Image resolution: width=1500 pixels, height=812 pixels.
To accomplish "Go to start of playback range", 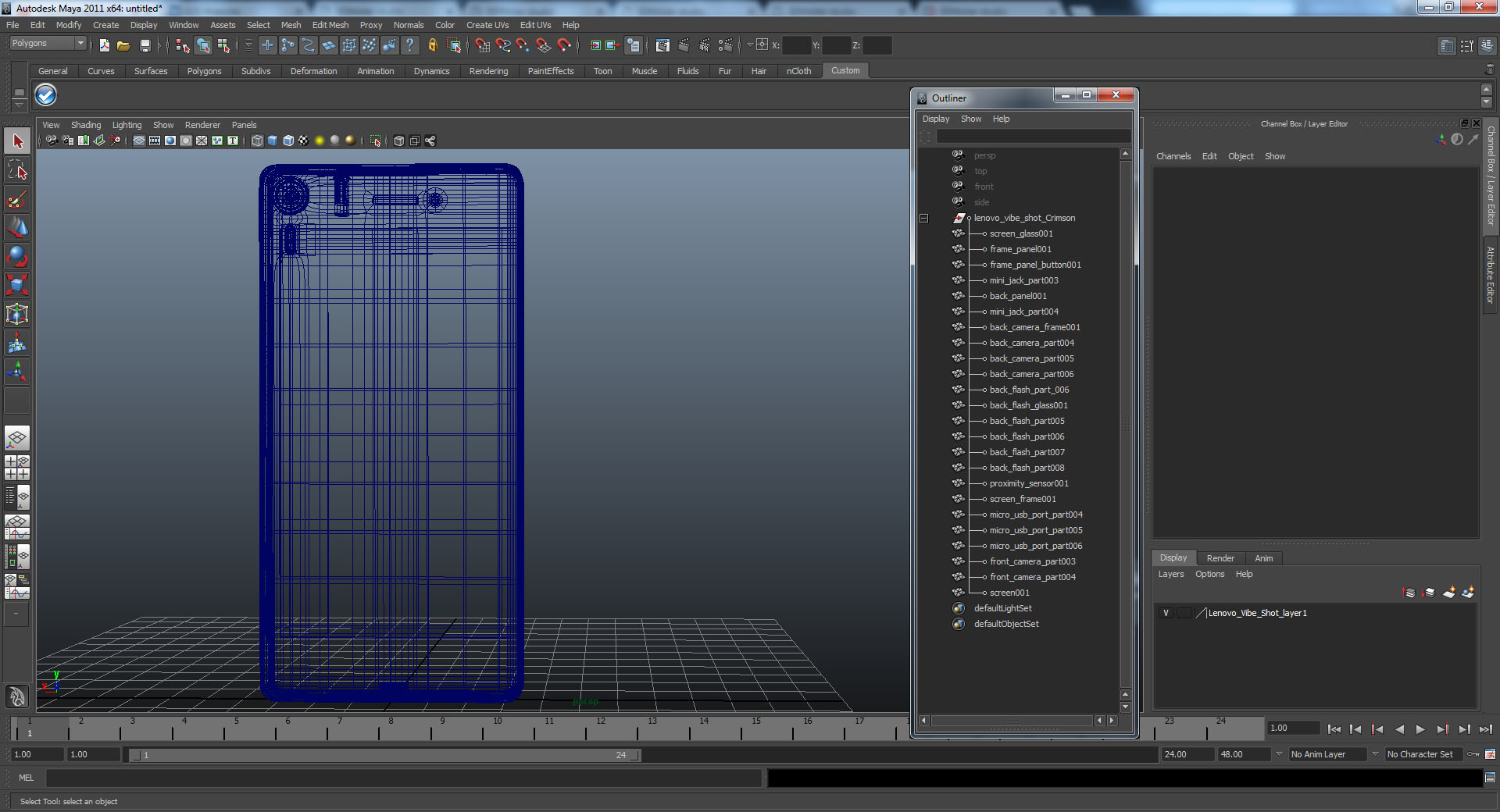I will click(1334, 729).
